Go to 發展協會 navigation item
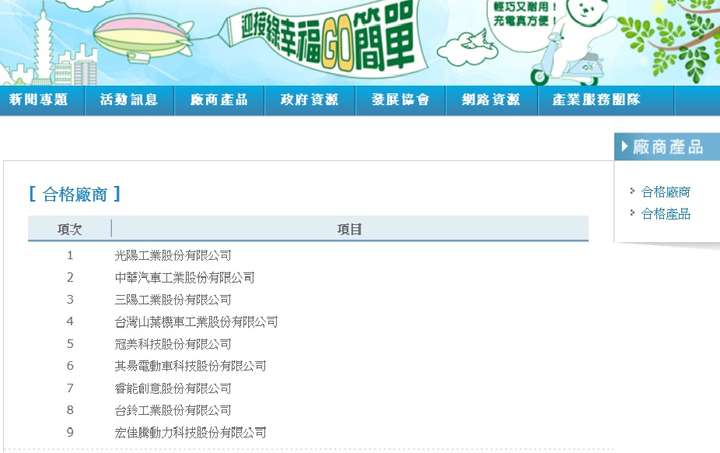720x453 pixels. pos(400,100)
